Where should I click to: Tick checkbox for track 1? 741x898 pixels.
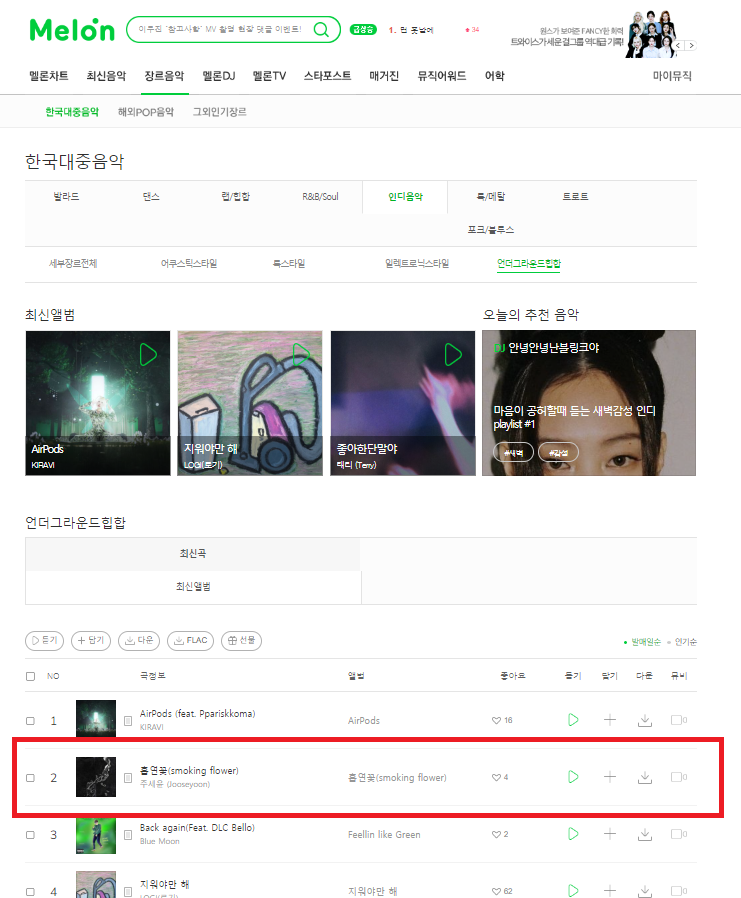30,721
